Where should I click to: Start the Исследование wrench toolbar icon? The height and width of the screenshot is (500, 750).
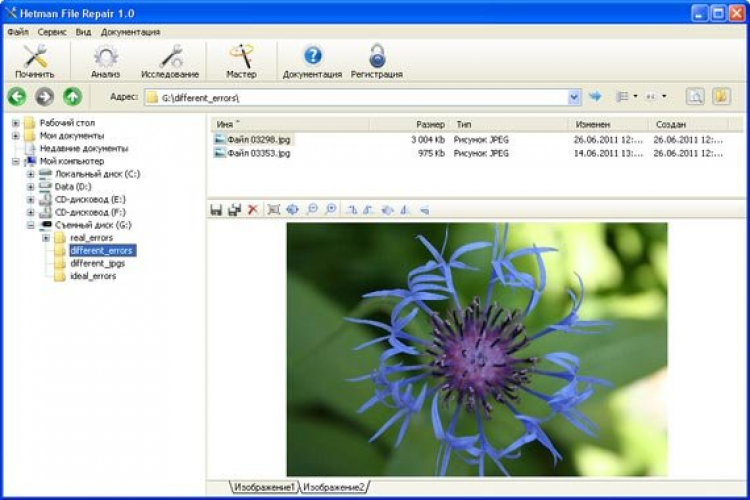click(171, 56)
